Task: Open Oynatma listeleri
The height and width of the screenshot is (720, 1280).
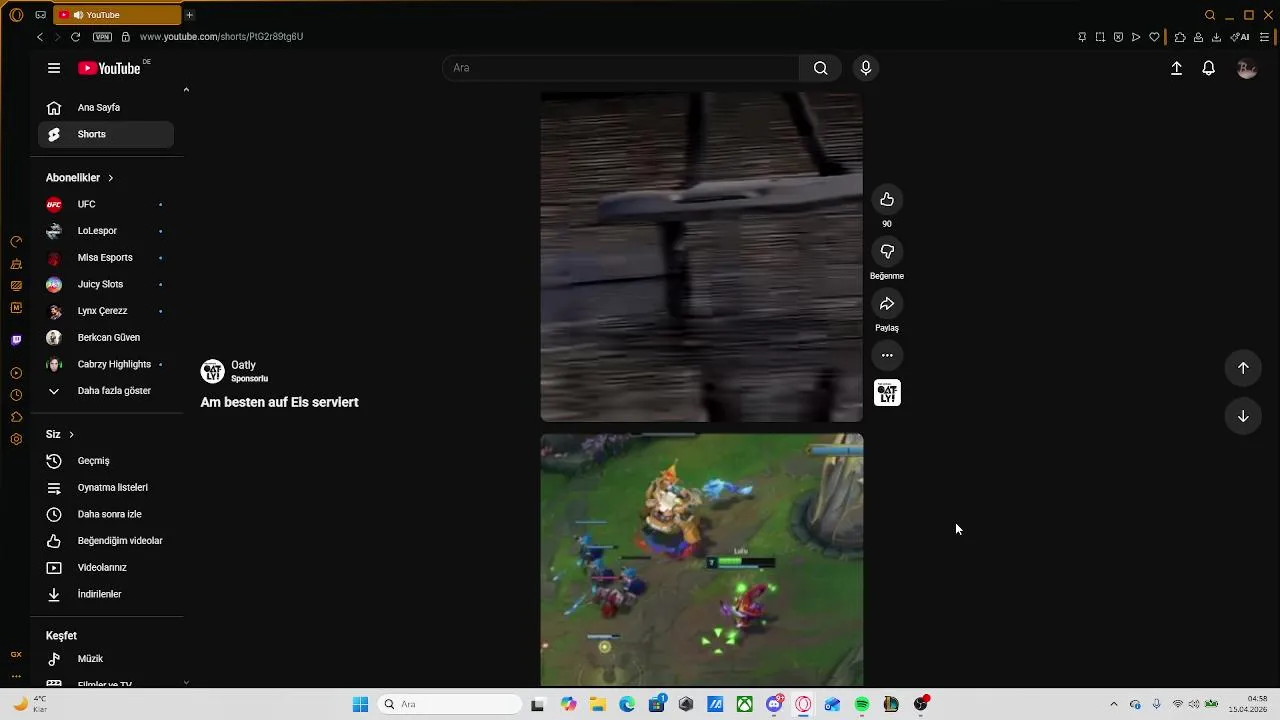Action: click(106, 488)
